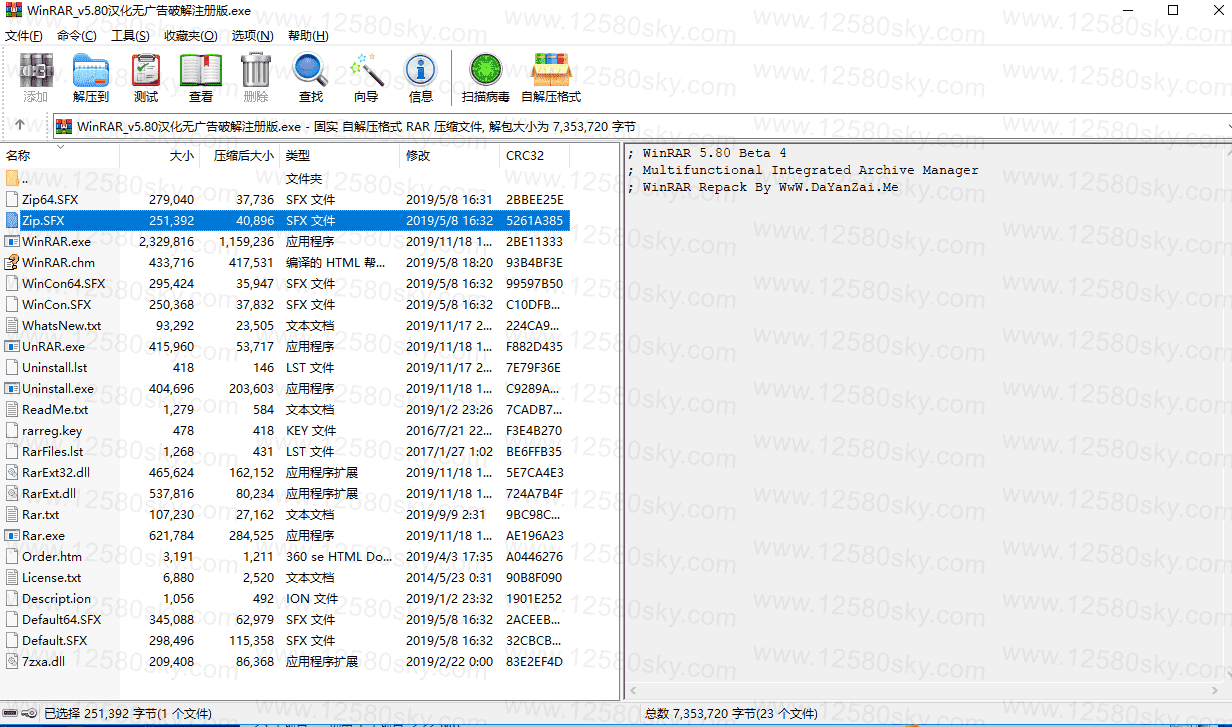Open a file with the 查看 (View) icon
This screenshot has width=1232, height=727.
point(200,70)
